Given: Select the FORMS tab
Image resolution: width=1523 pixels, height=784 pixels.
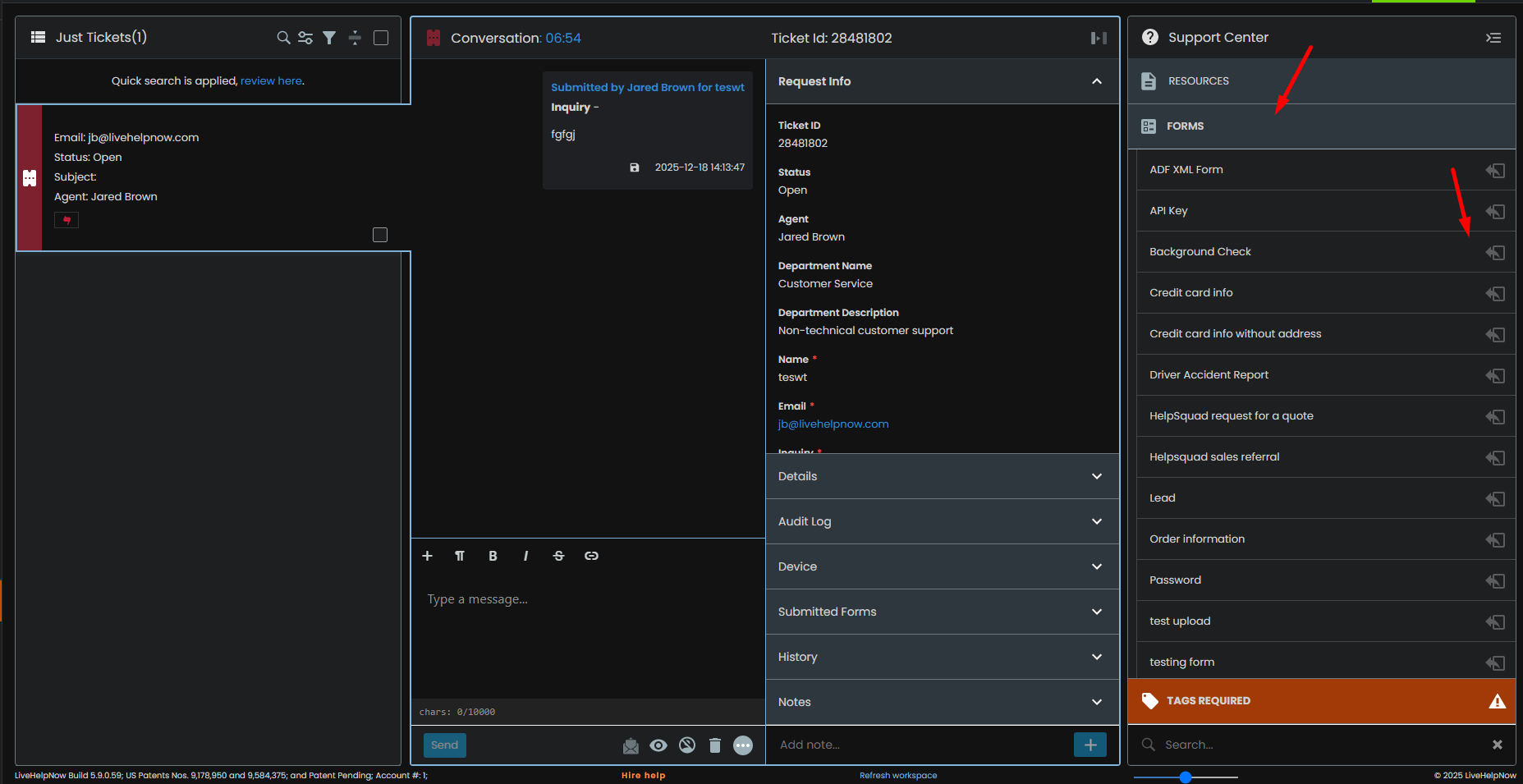Looking at the screenshot, I should tap(1185, 126).
